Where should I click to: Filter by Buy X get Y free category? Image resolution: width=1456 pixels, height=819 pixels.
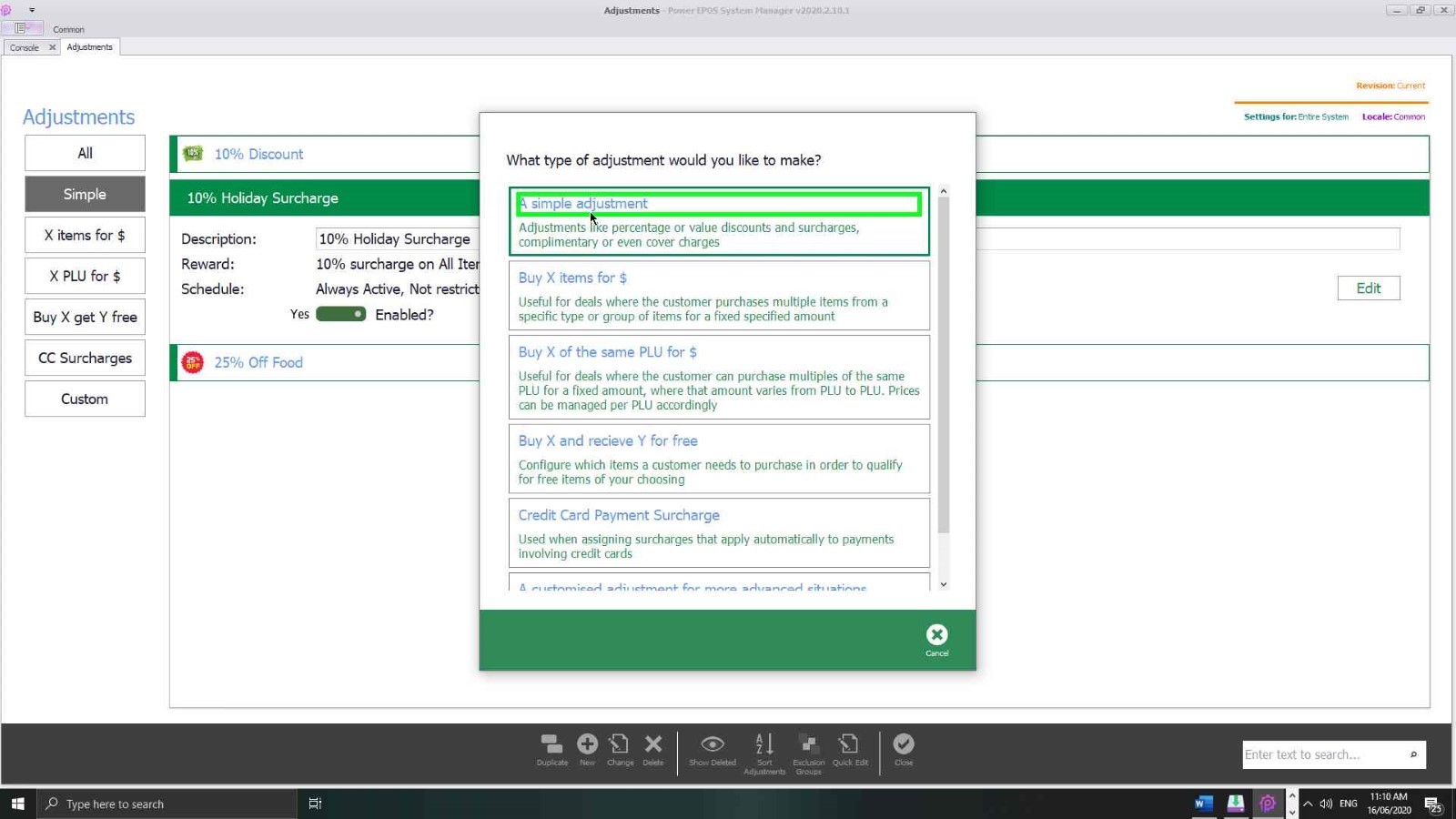click(85, 317)
